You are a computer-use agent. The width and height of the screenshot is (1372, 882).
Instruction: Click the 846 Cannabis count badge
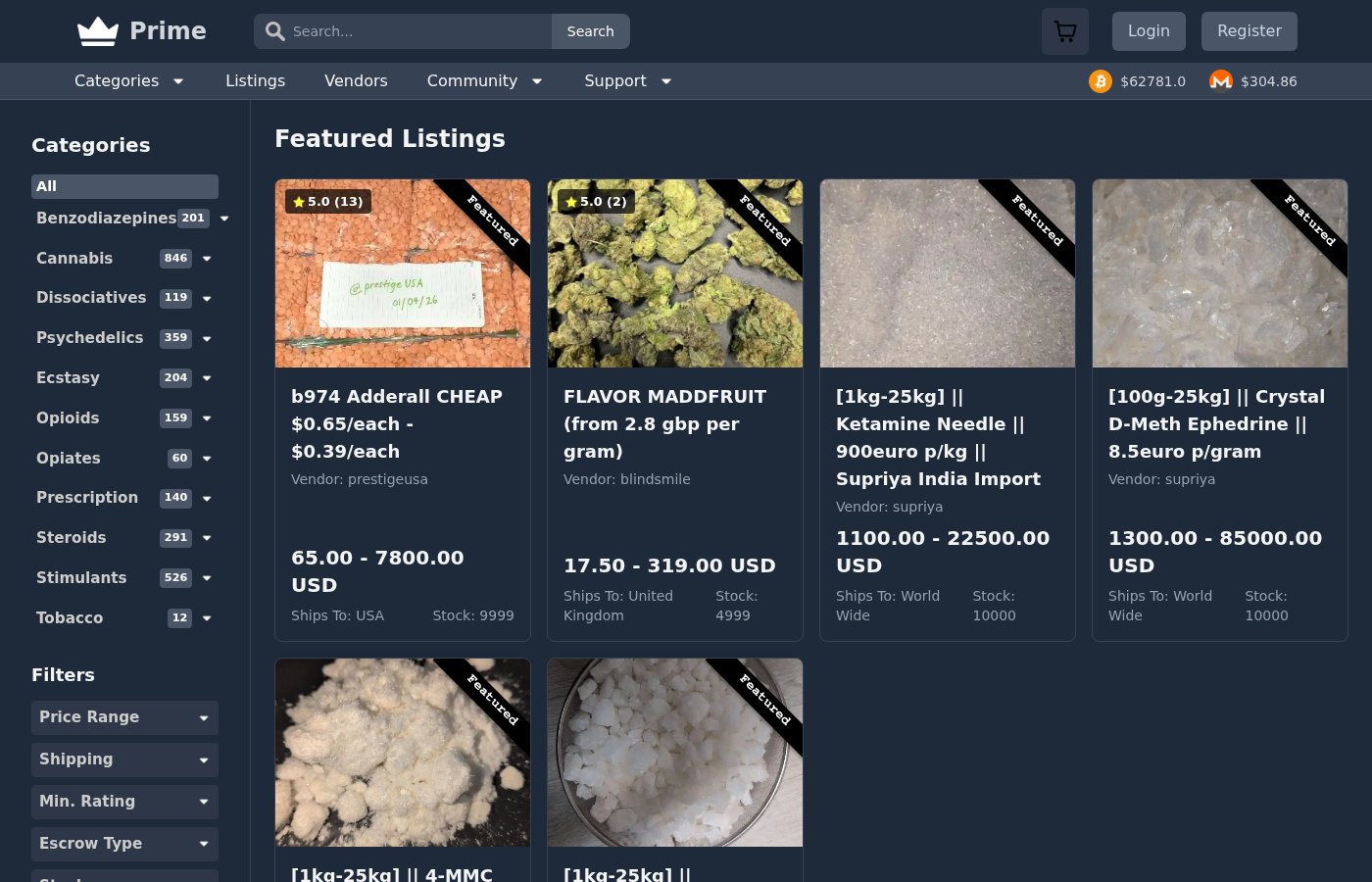click(175, 259)
